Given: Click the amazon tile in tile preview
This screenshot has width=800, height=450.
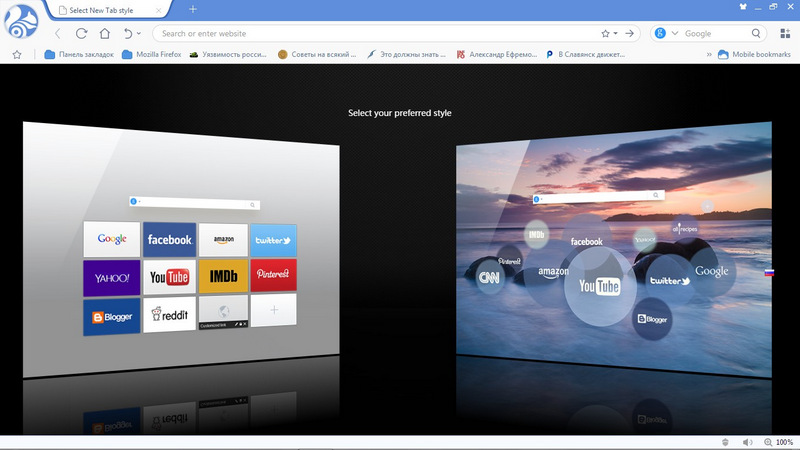Looking at the screenshot, I should [223, 239].
